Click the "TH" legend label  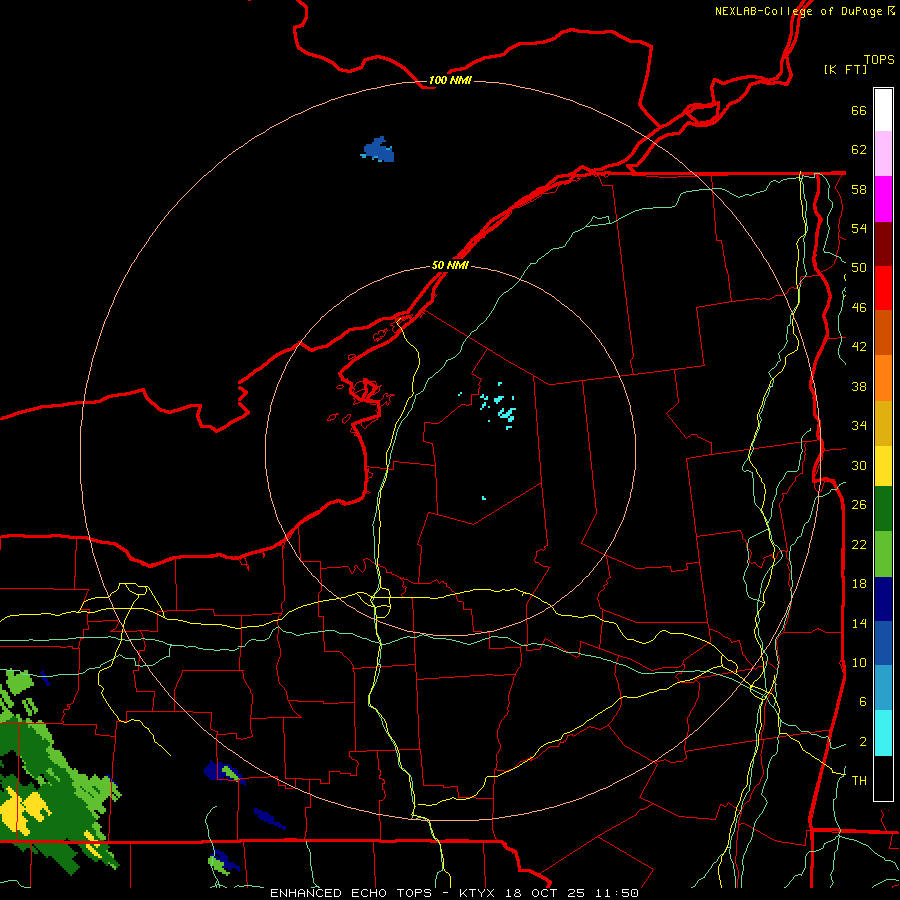click(859, 781)
